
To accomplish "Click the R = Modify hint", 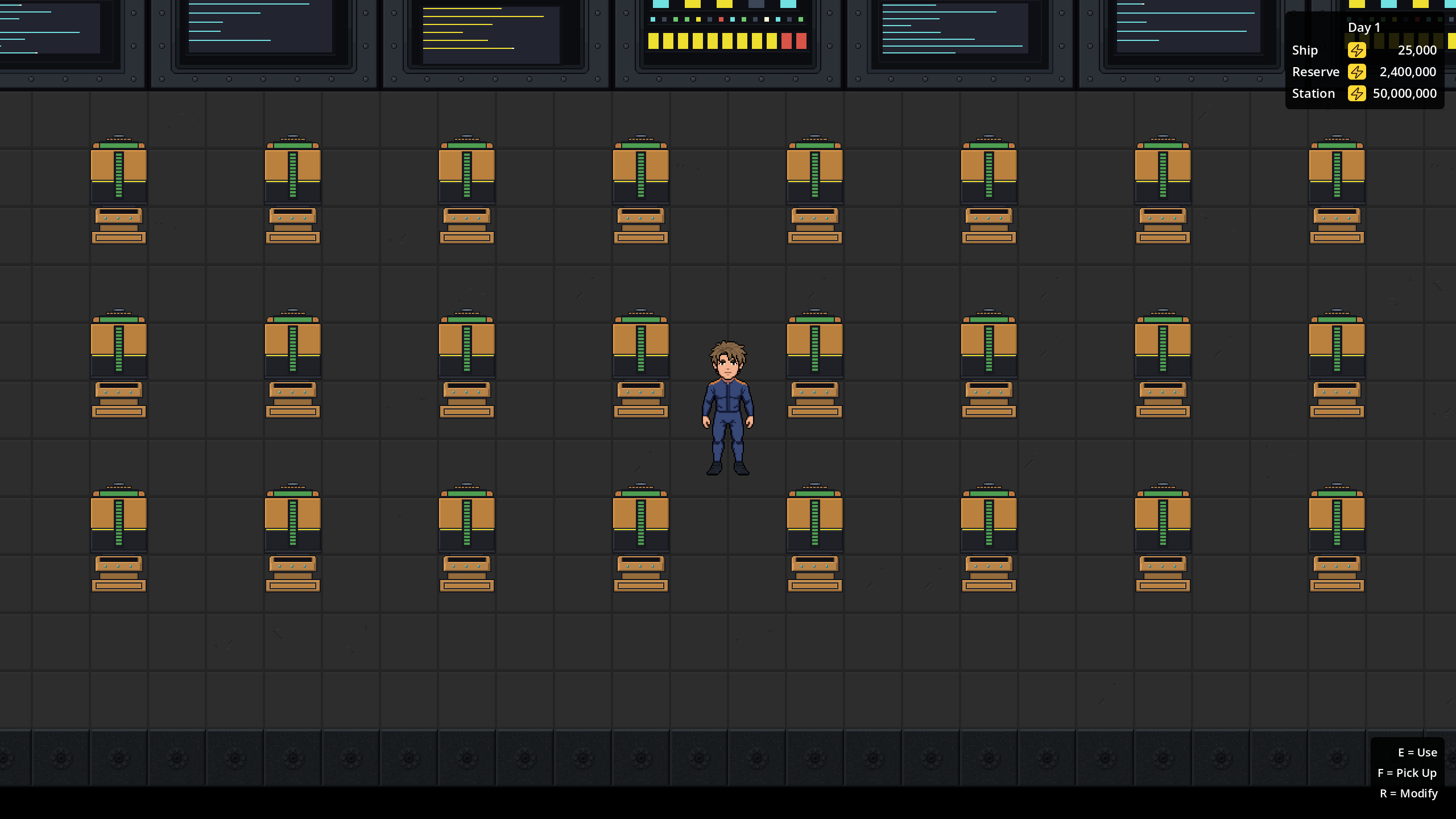I will (x=1409, y=793).
